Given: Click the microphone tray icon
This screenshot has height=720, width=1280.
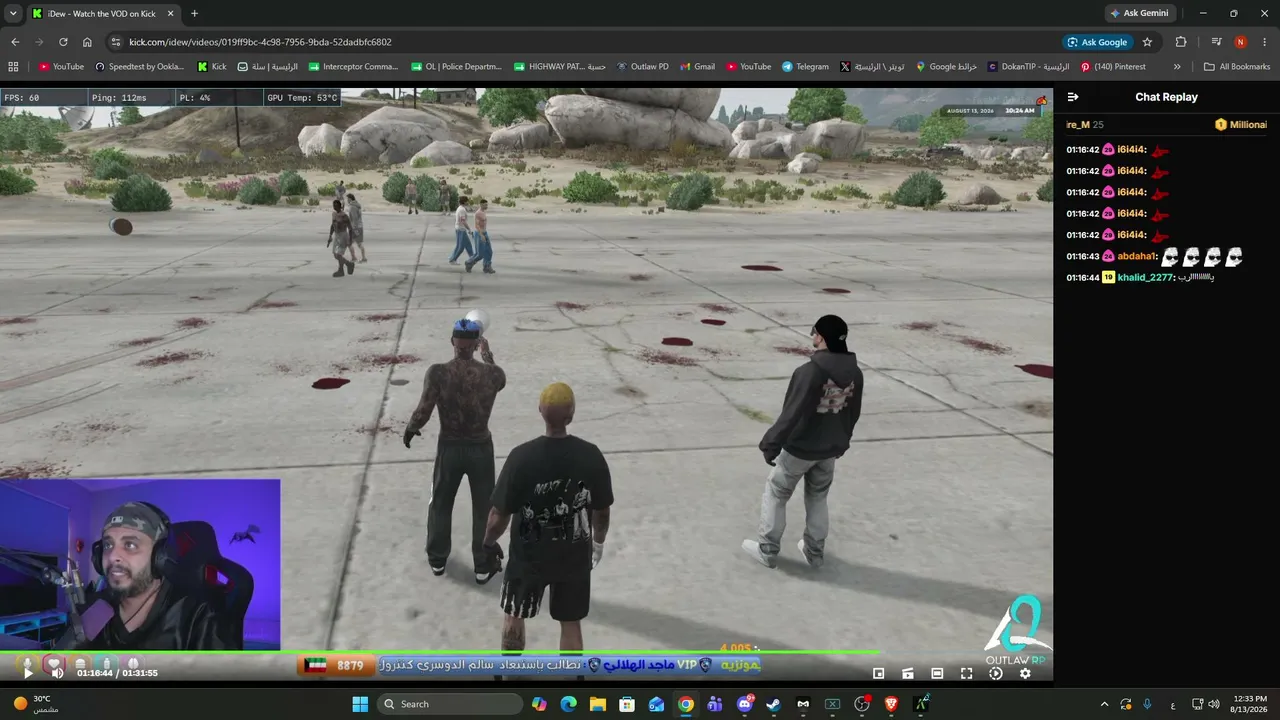Looking at the screenshot, I should click(1147, 704).
